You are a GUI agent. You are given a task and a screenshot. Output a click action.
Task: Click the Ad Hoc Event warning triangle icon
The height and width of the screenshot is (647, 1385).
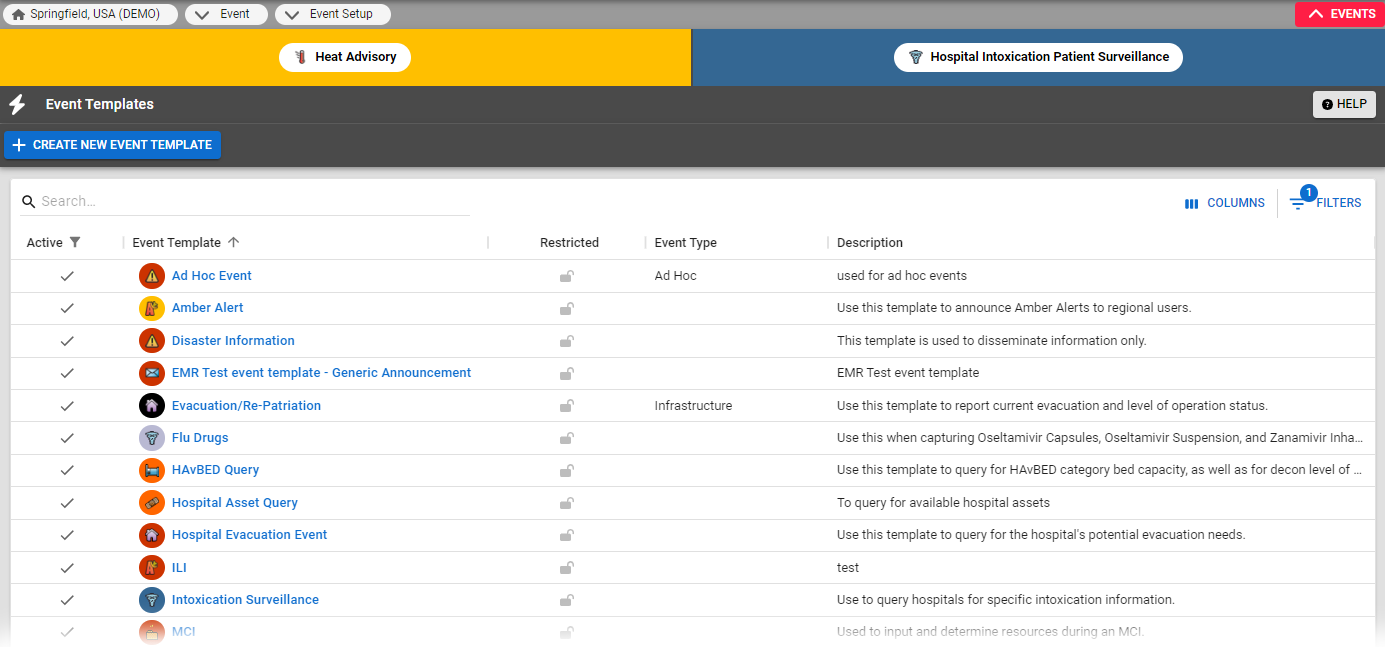tap(151, 275)
